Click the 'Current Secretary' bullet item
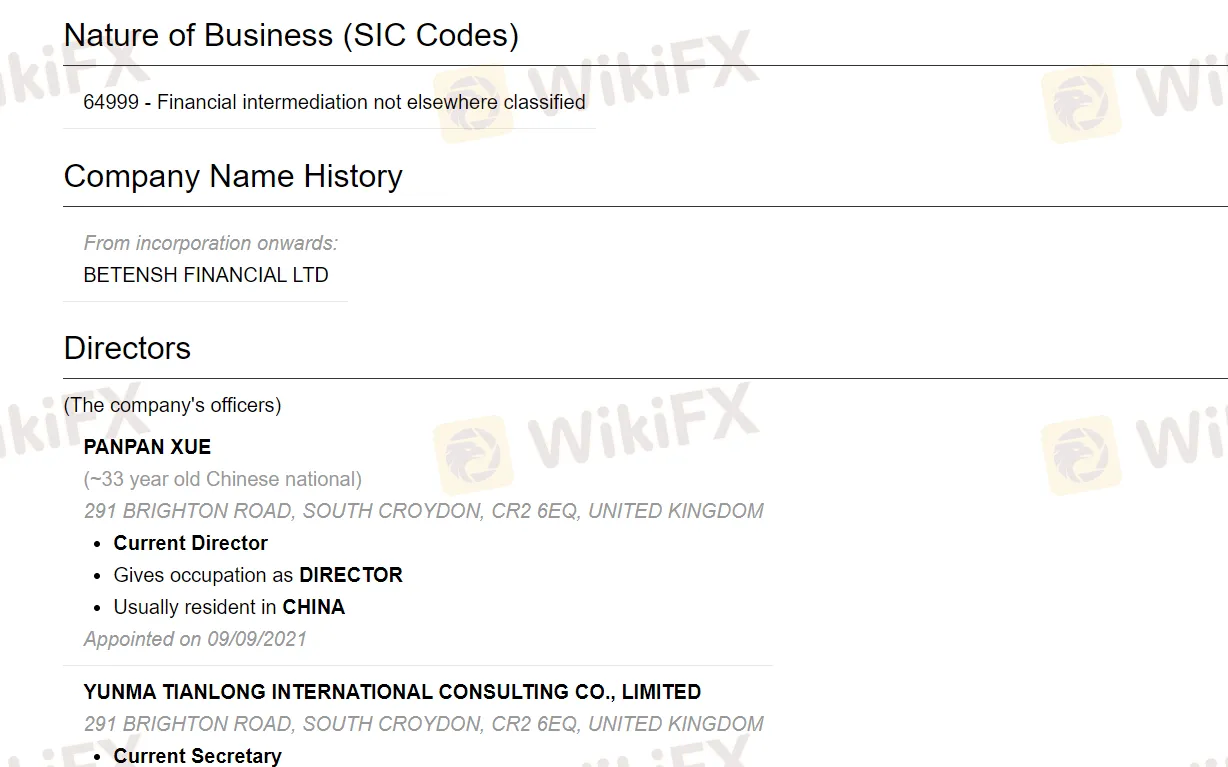 197,756
